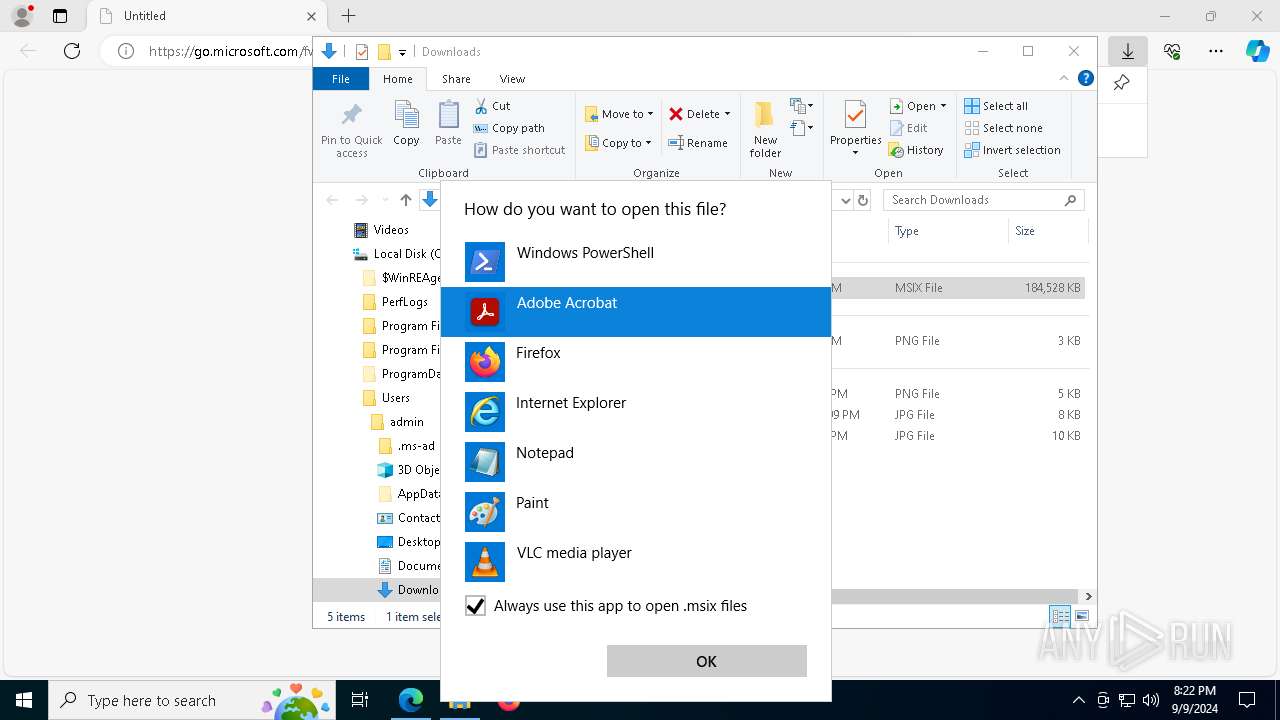Select Videos in navigation tree
This screenshot has height=720, width=1280.
(381, 230)
